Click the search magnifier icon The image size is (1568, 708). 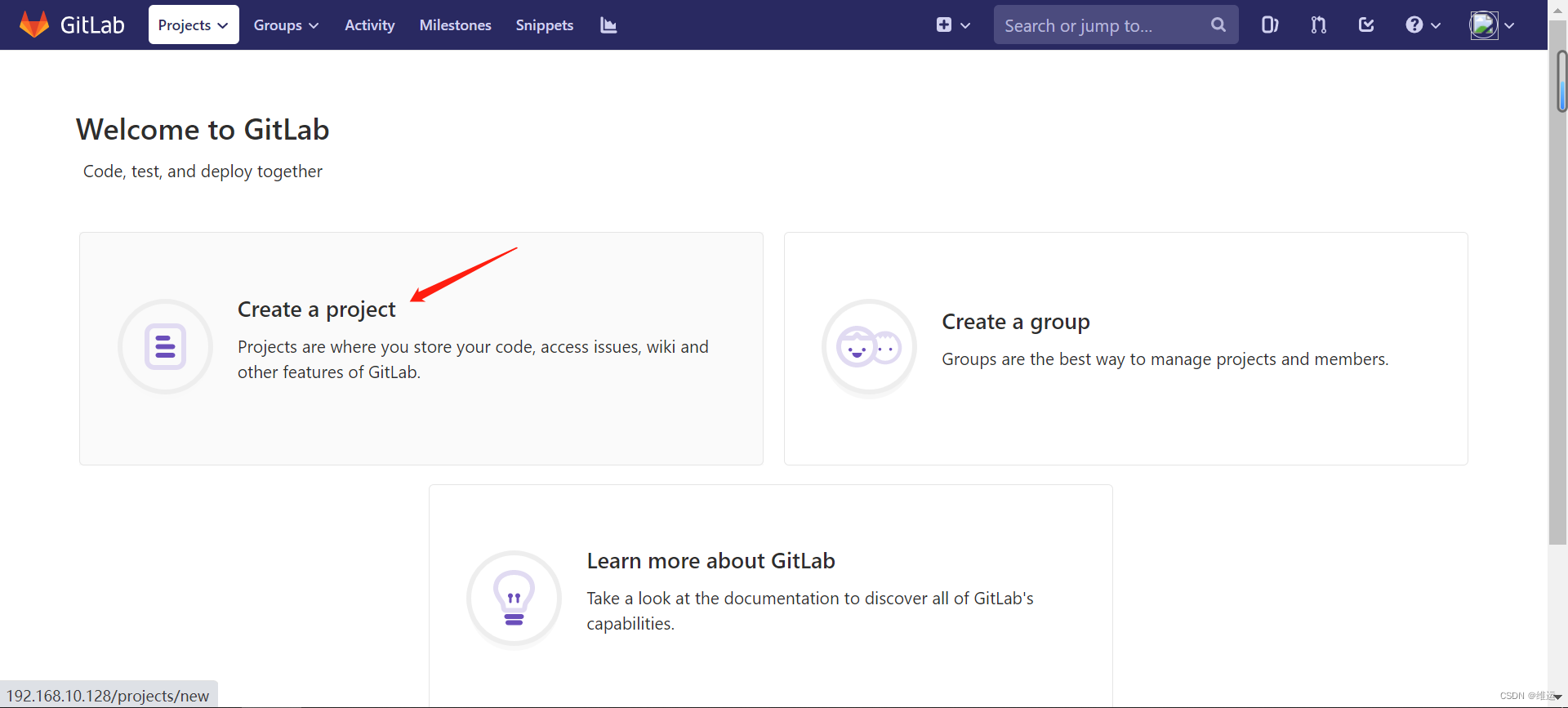tap(1218, 25)
